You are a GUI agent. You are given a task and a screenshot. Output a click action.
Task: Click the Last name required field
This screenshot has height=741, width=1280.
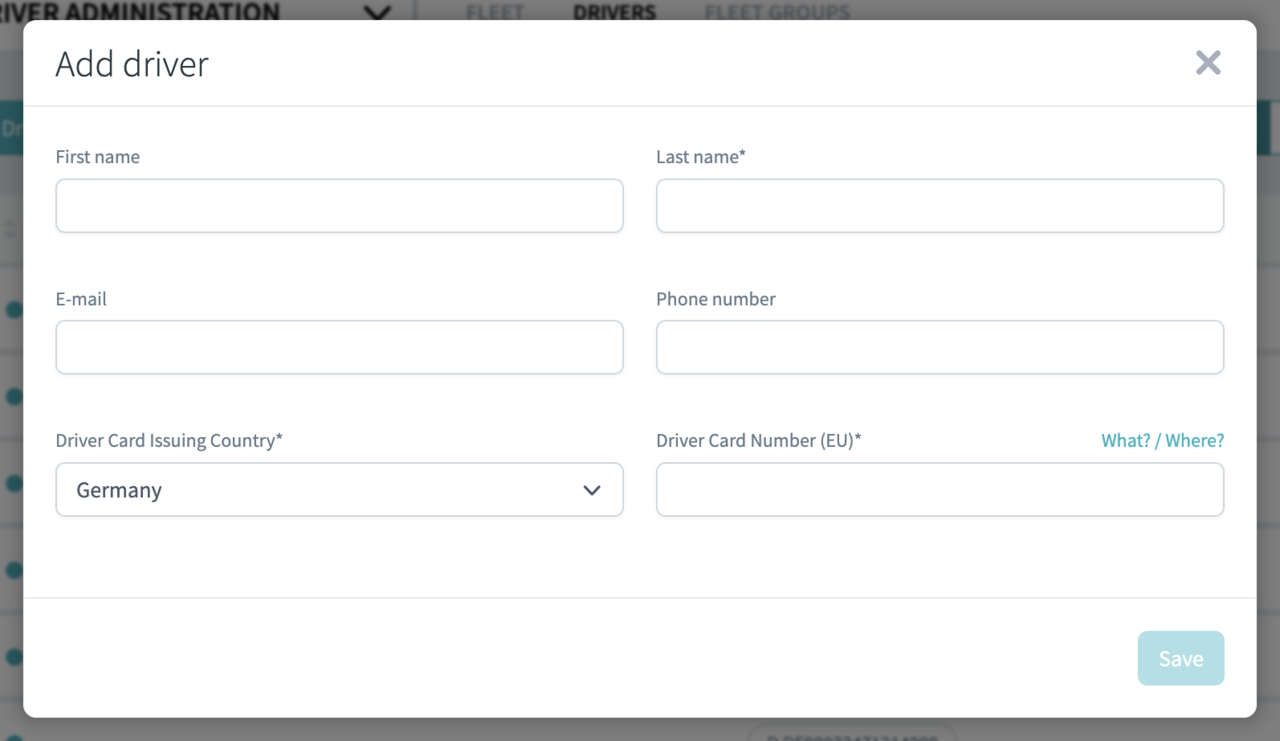[x=940, y=206]
